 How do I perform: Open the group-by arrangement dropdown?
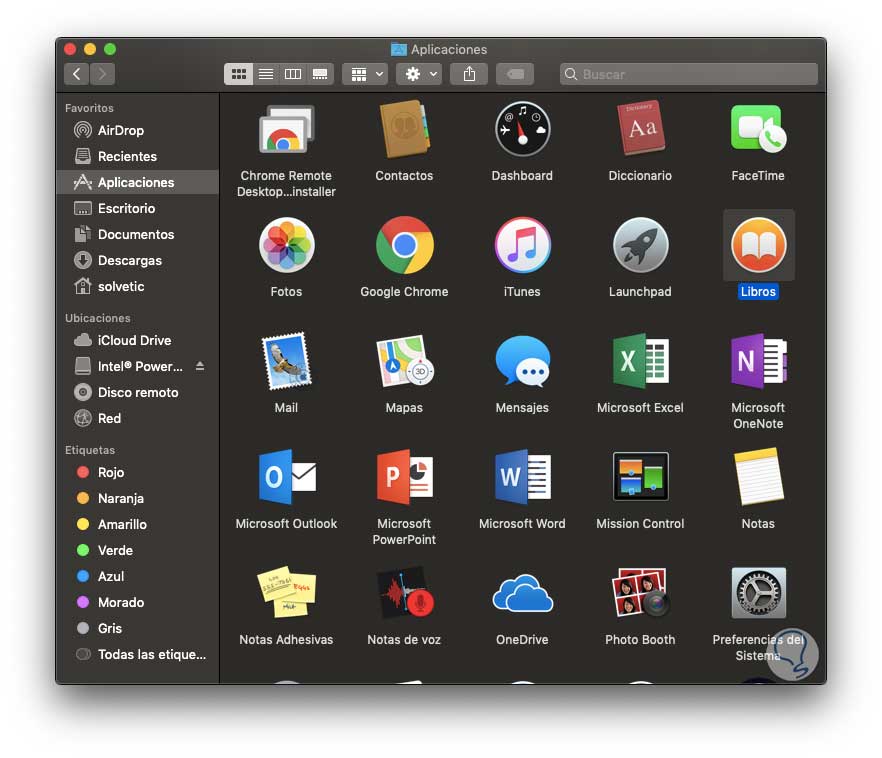(x=366, y=74)
